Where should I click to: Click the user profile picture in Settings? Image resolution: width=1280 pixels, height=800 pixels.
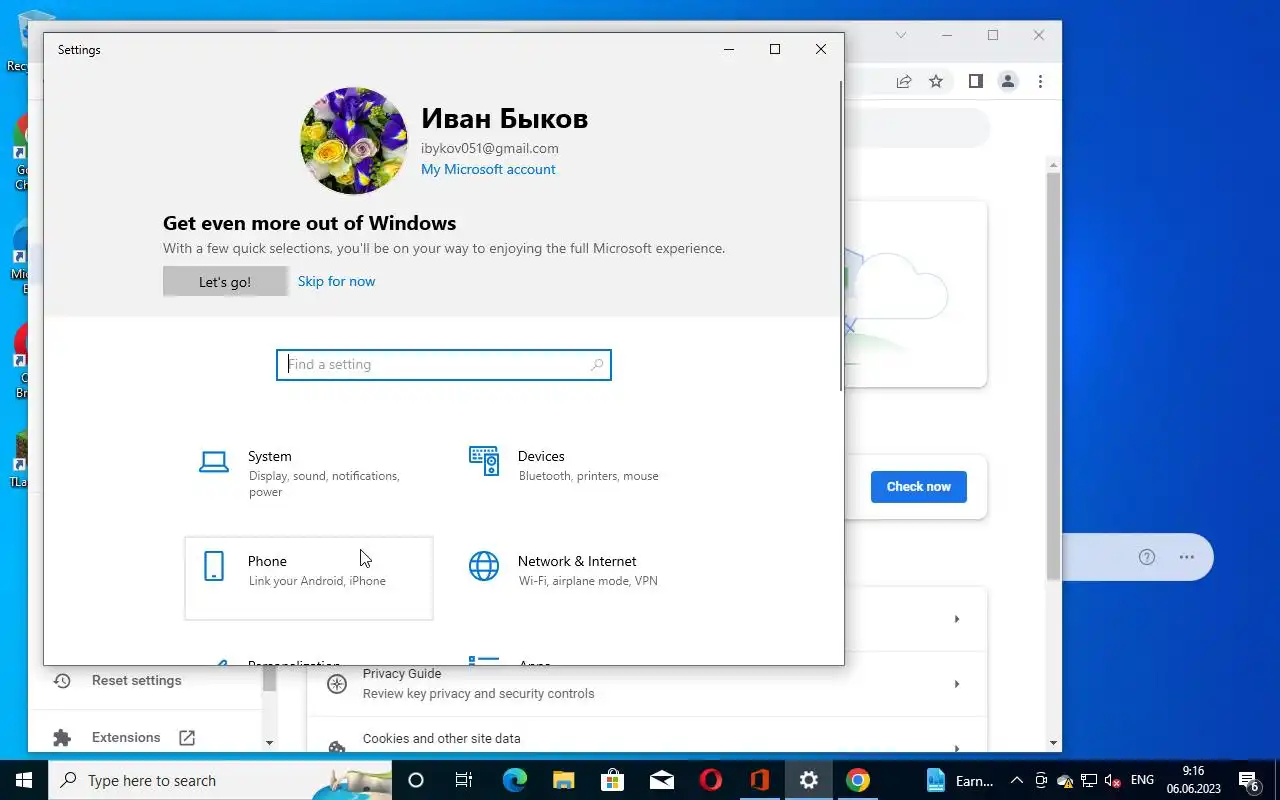(x=354, y=140)
